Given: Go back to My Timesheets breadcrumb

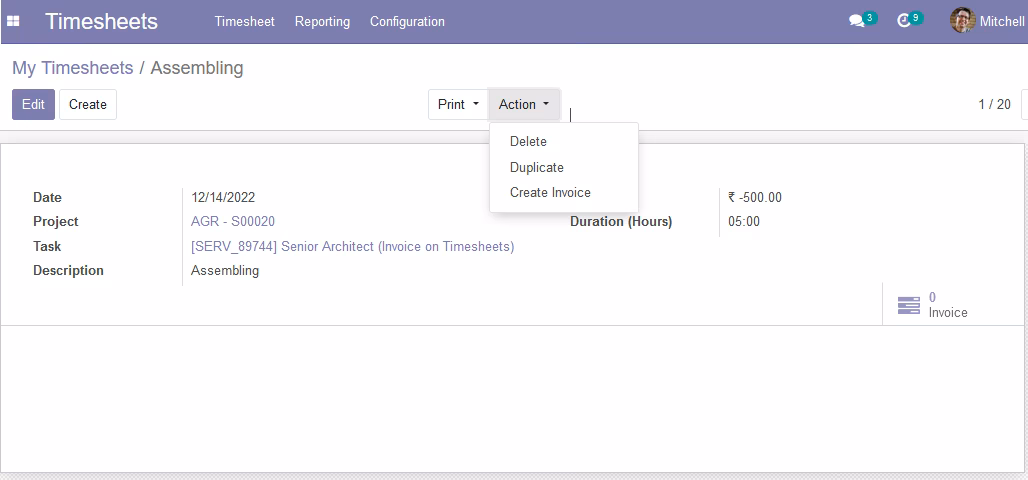Looking at the screenshot, I should click(x=73, y=68).
